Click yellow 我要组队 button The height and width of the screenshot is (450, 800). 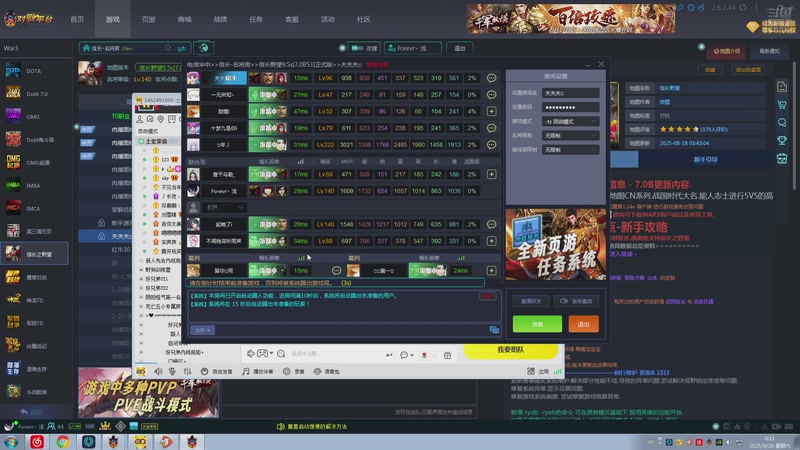pyautogui.click(x=511, y=350)
